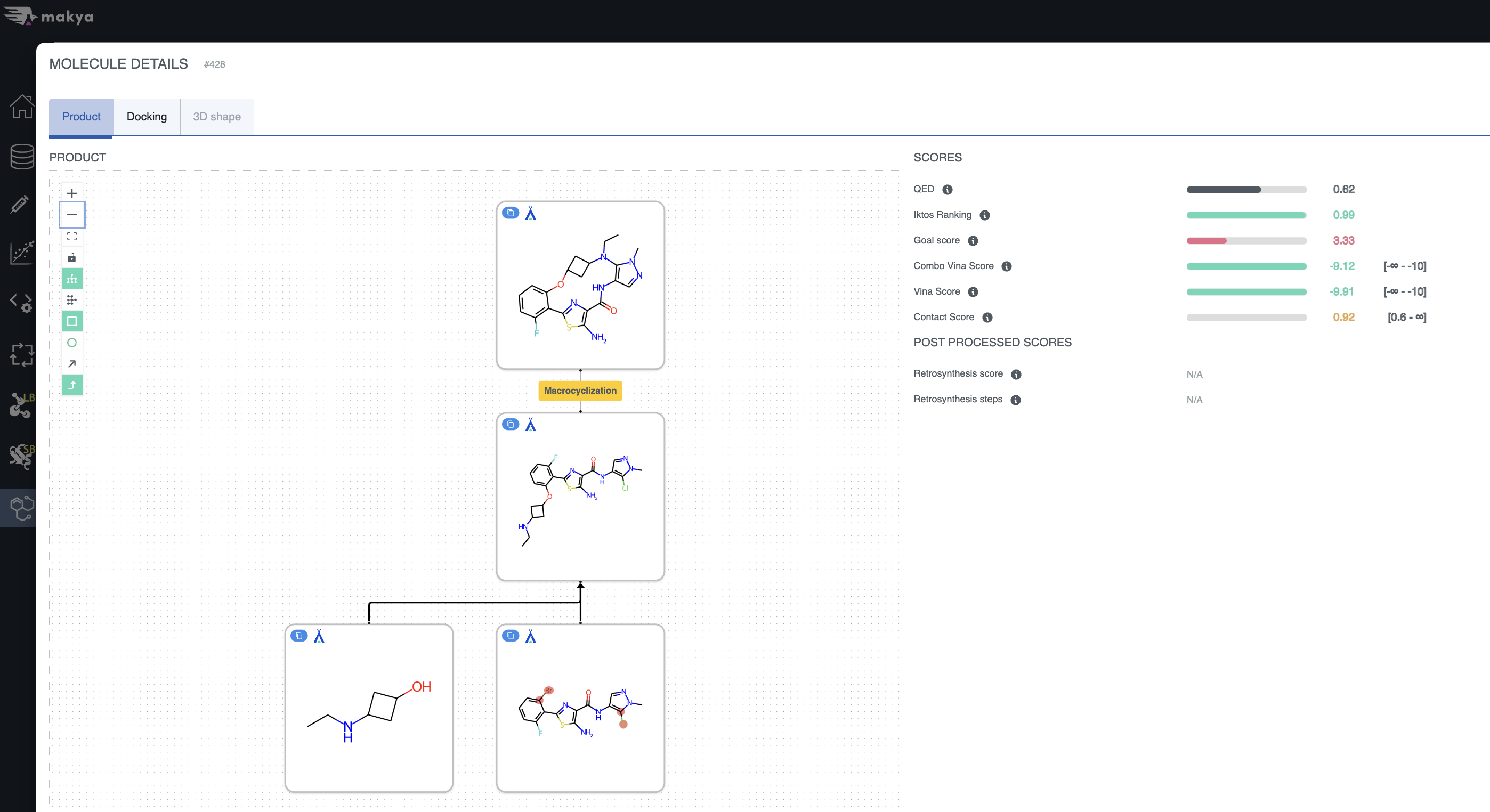Open the 3D shape tab

216,117
